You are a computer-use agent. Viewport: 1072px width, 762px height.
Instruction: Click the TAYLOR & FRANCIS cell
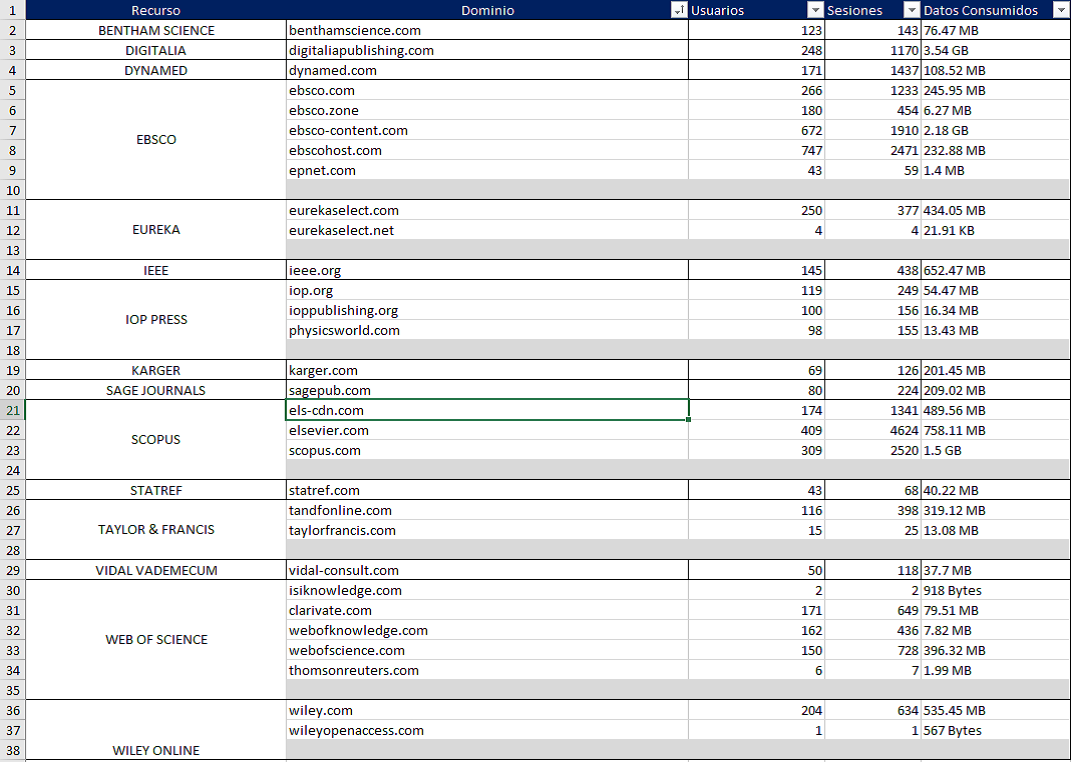156,530
